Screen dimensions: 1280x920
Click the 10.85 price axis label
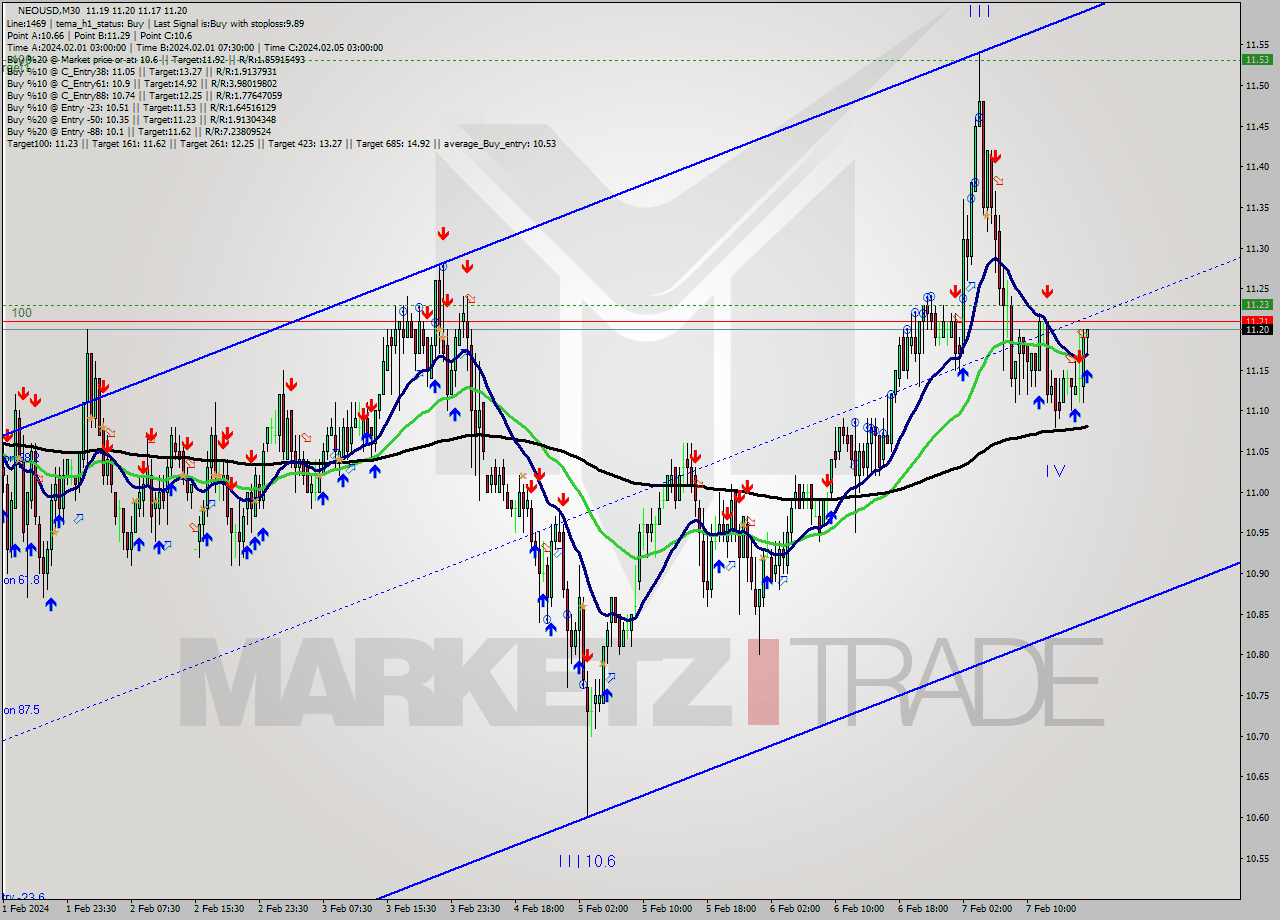coord(1257,614)
